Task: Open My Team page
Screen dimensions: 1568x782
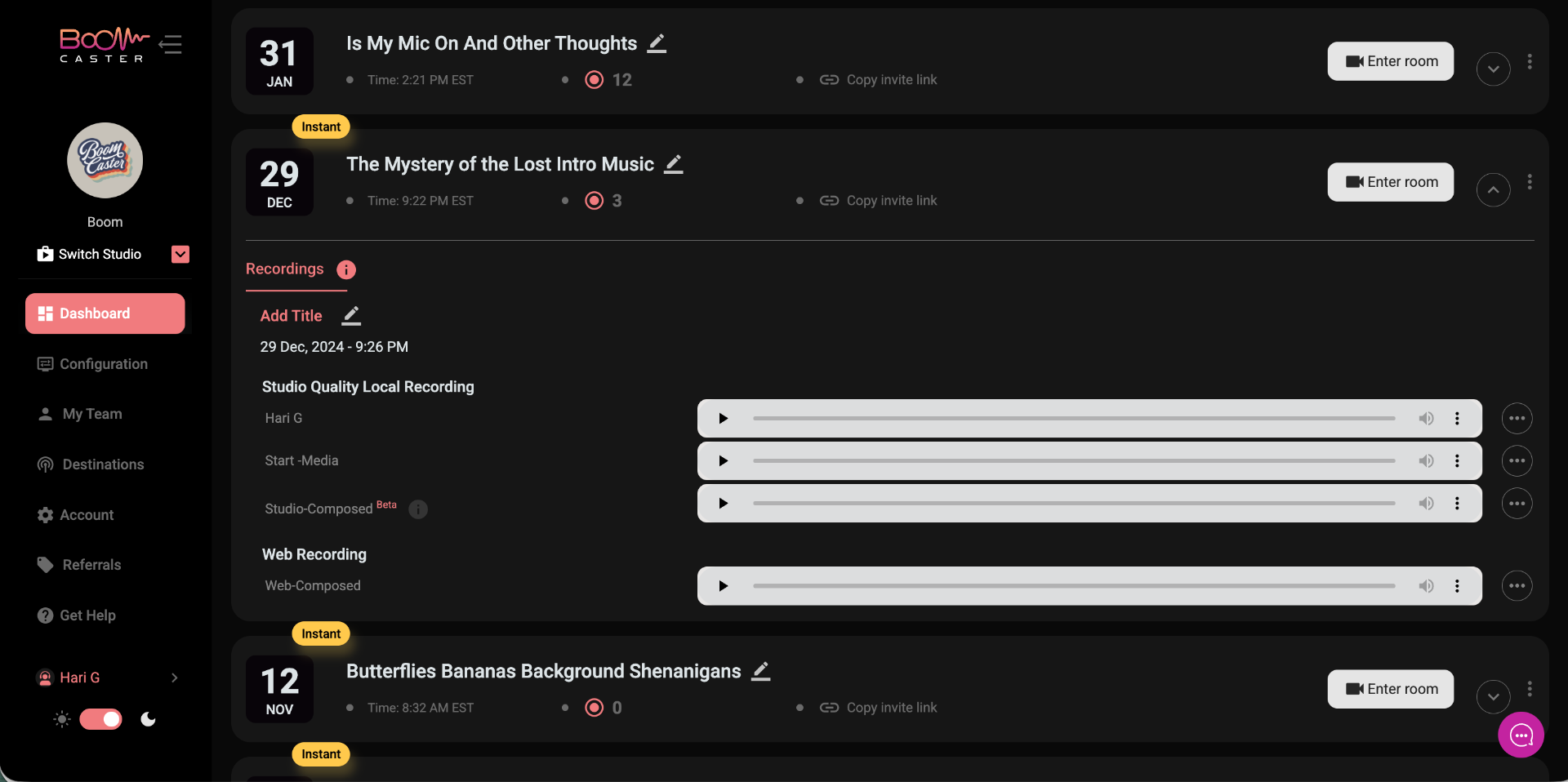Action: click(80, 414)
